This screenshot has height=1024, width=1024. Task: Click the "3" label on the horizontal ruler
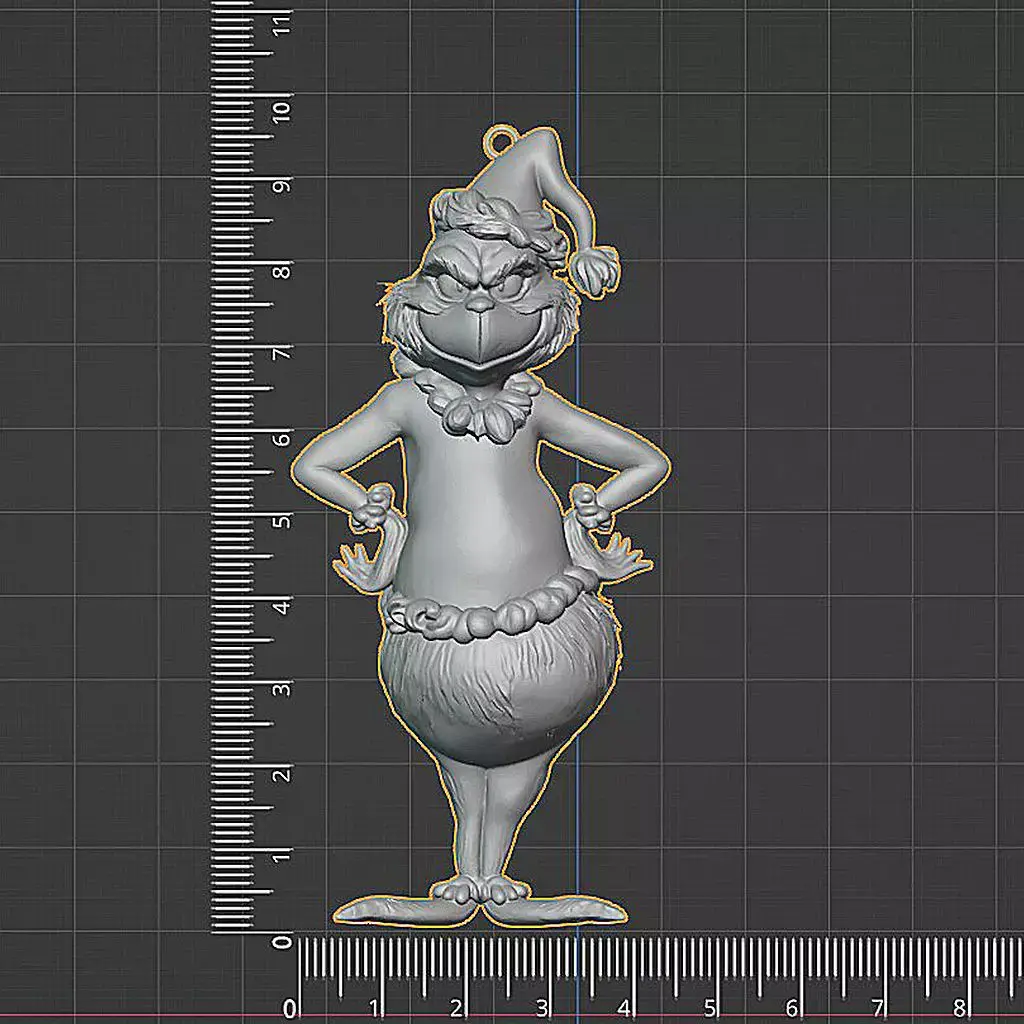pyautogui.click(x=542, y=1008)
